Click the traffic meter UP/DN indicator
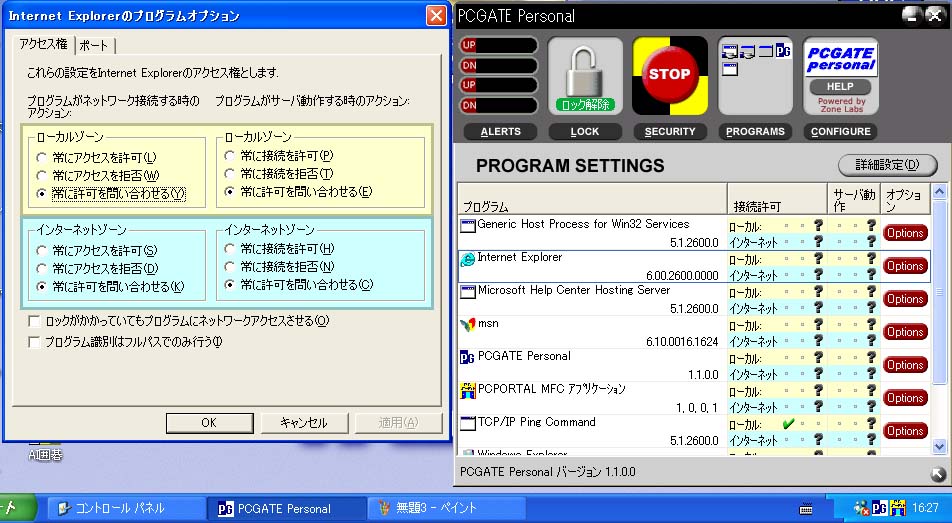952x523 pixels. pyautogui.click(x=498, y=75)
